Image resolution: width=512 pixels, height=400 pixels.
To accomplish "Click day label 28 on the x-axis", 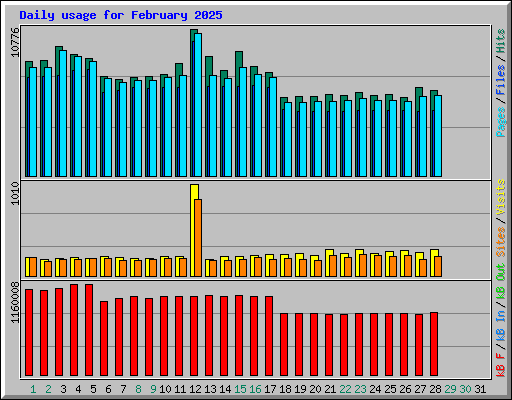I will [435, 389].
